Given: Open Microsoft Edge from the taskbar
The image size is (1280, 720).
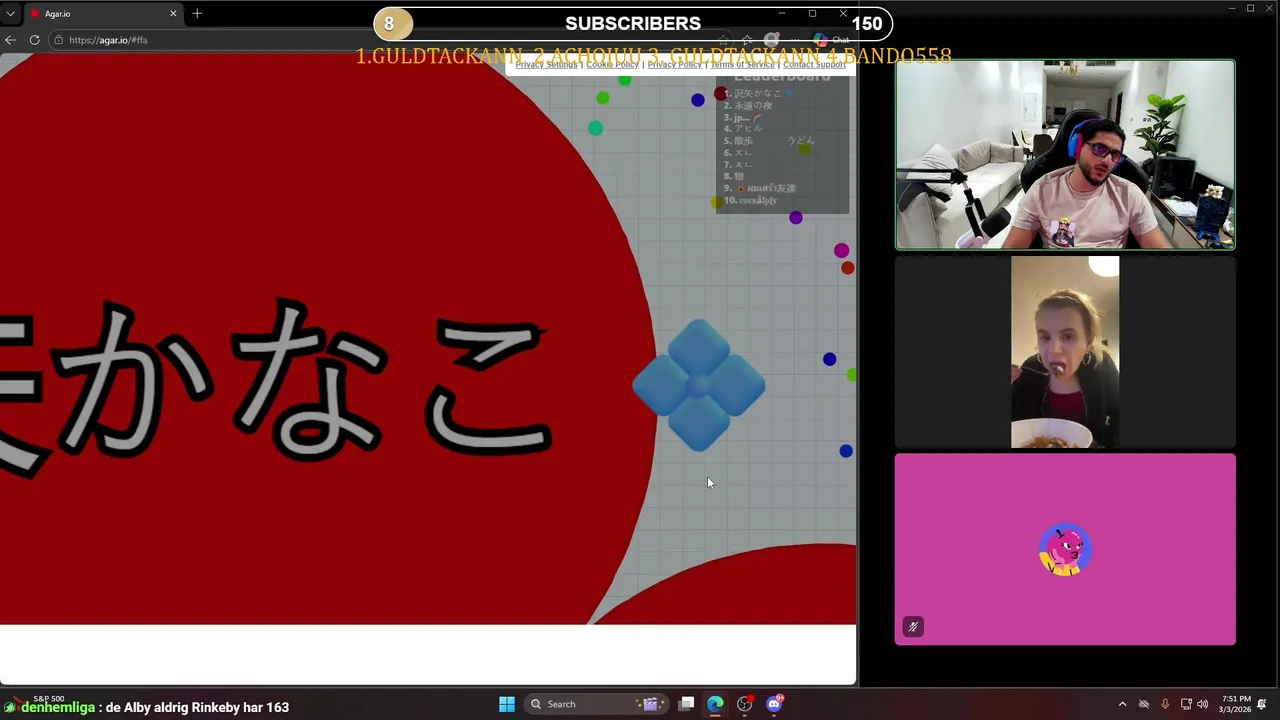Looking at the screenshot, I should [715, 704].
